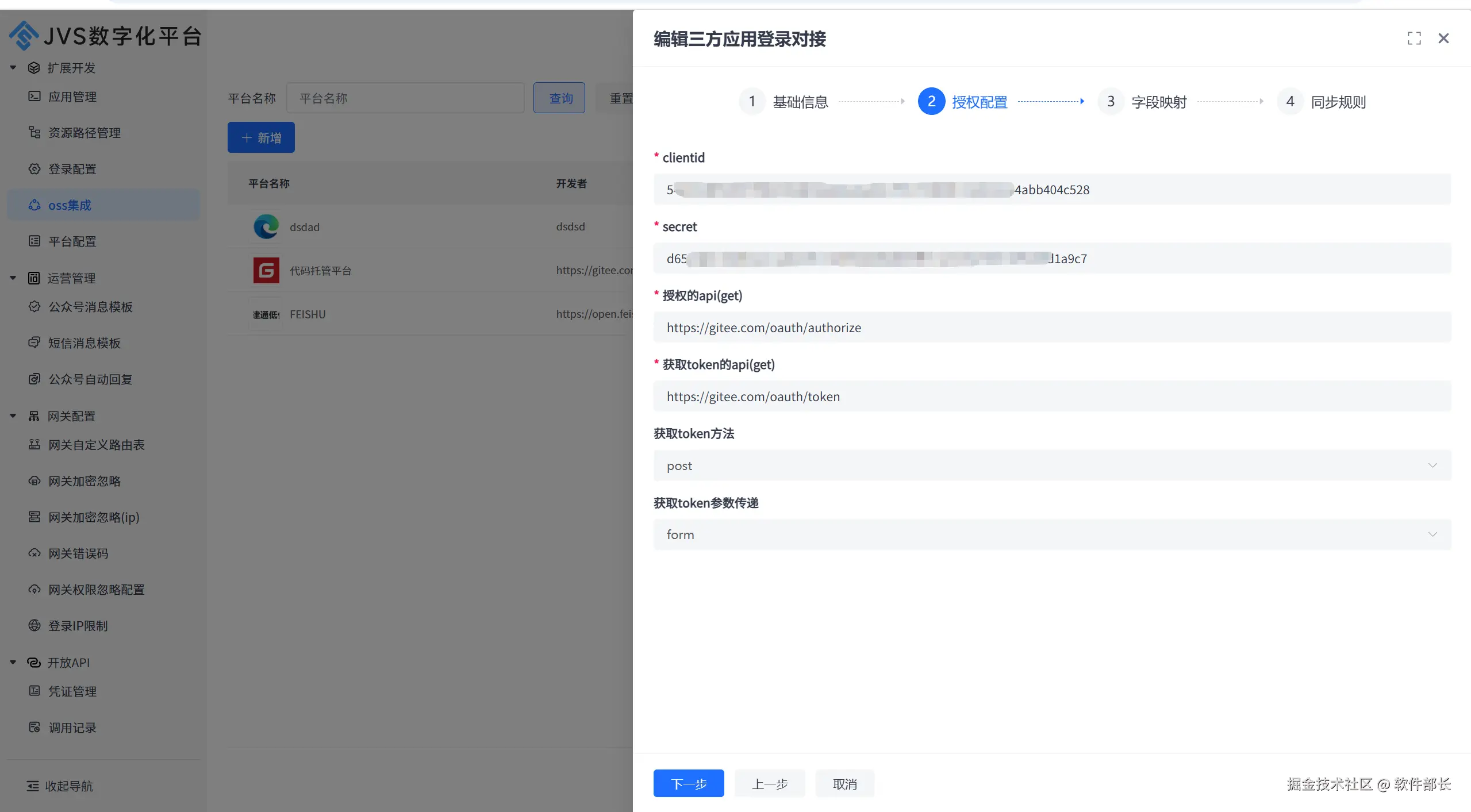Click the 登录配置 gear icon
Viewport: 1471px width, 812px height.
pos(34,169)
